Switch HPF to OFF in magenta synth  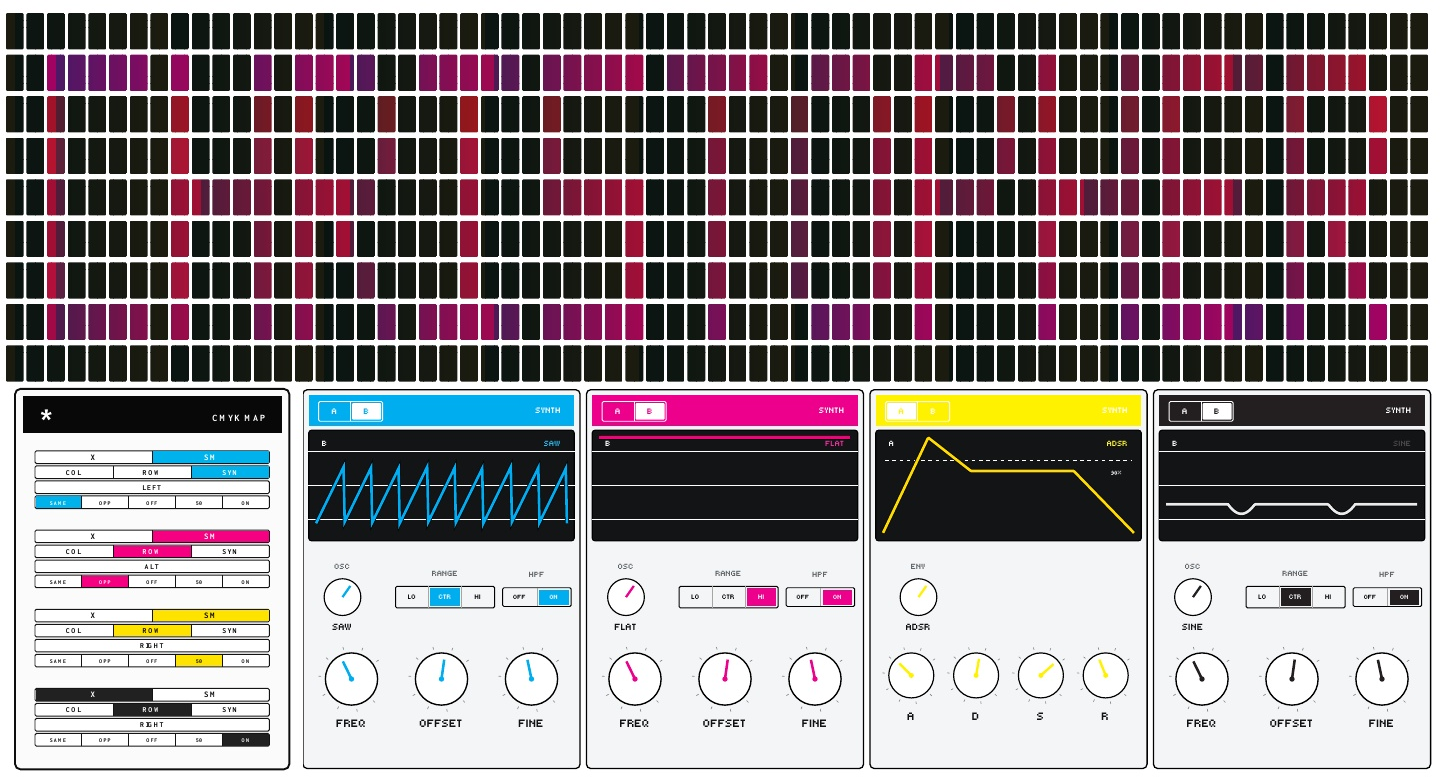pos(803,597)
